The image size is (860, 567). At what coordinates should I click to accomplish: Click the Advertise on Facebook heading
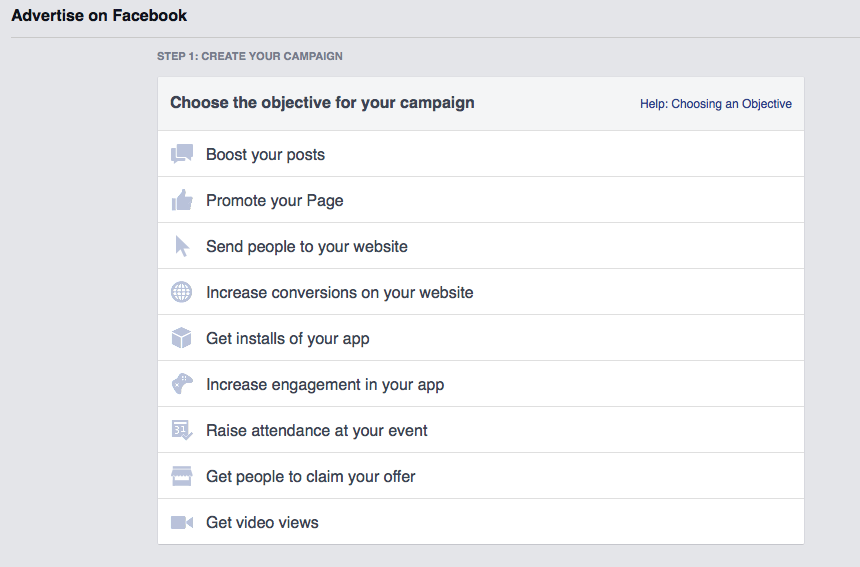click(99, 15)
